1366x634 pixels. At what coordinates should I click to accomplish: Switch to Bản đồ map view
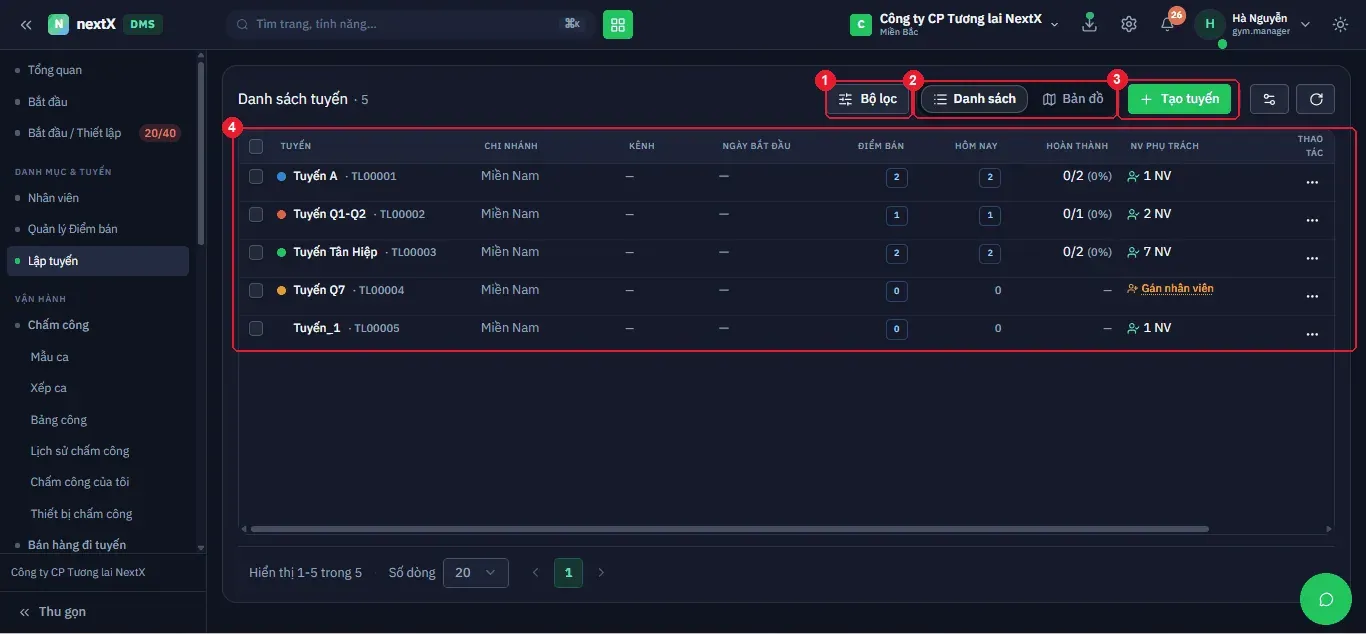1073,99
